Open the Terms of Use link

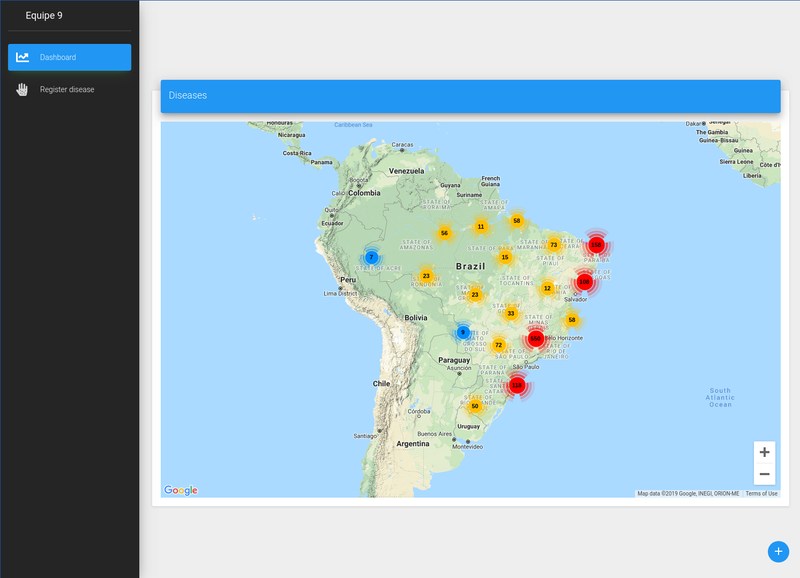point(761,493)
